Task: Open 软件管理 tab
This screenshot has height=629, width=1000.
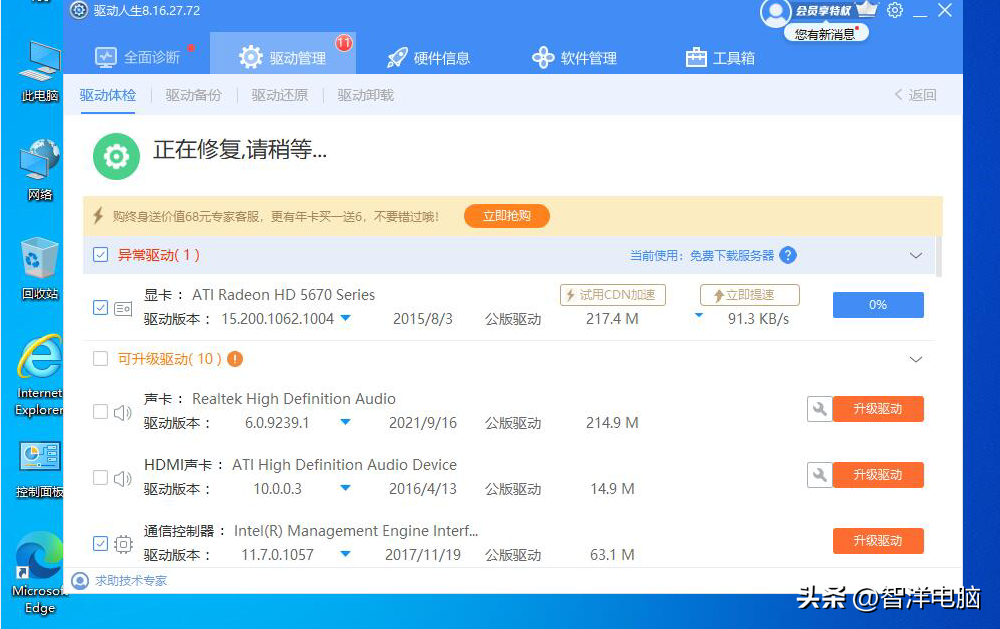Action: point(575,57)
